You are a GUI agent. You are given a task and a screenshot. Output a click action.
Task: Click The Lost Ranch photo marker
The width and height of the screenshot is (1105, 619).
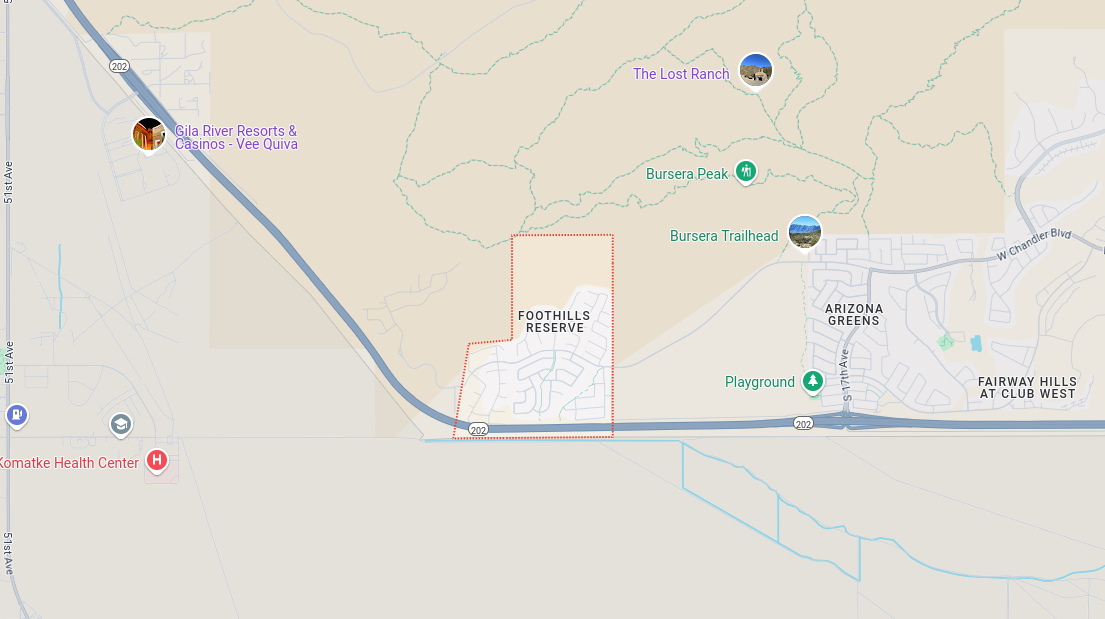point(755,71)
